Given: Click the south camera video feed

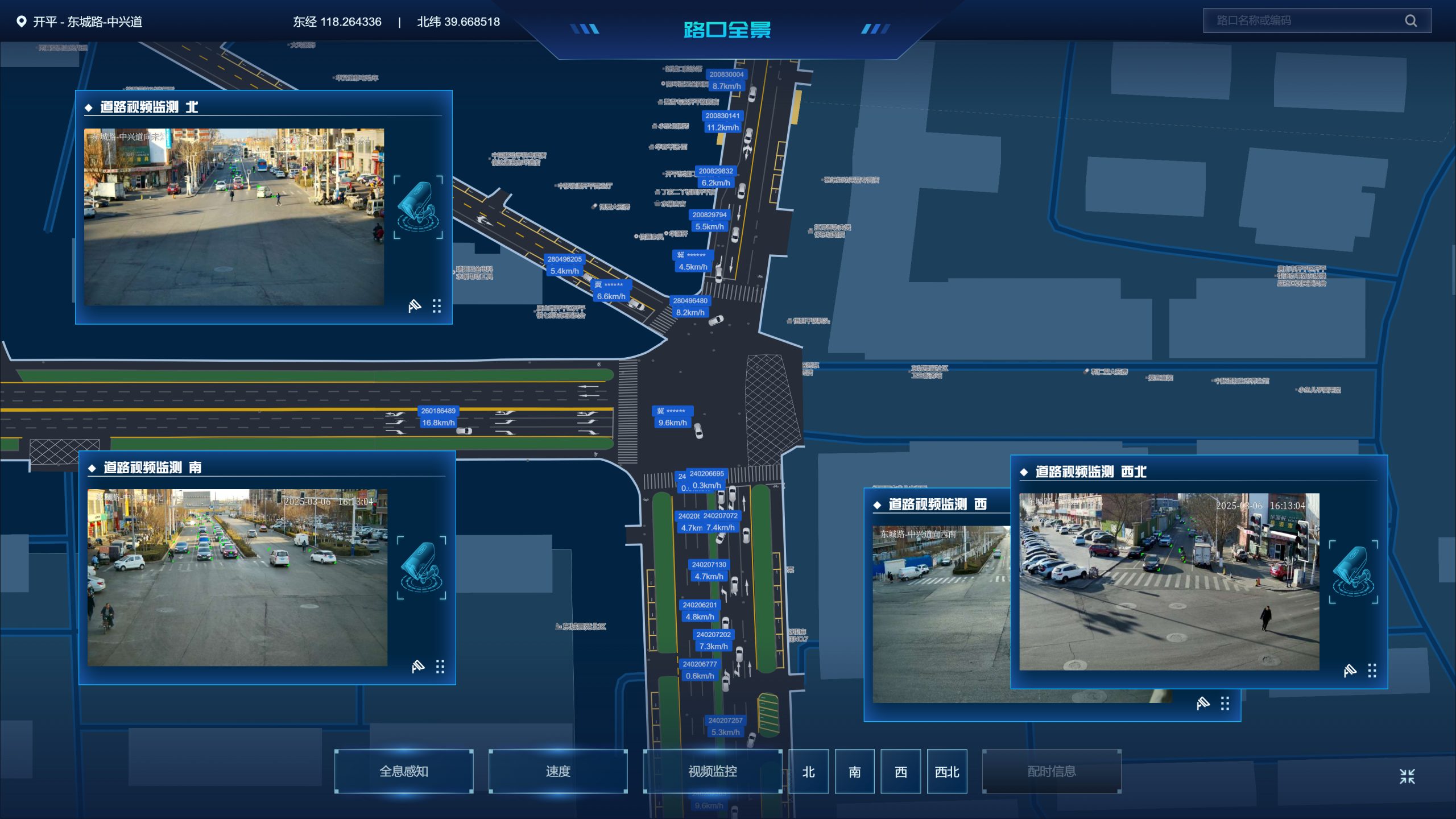Looking at the screenshot, I should point(238,577).
